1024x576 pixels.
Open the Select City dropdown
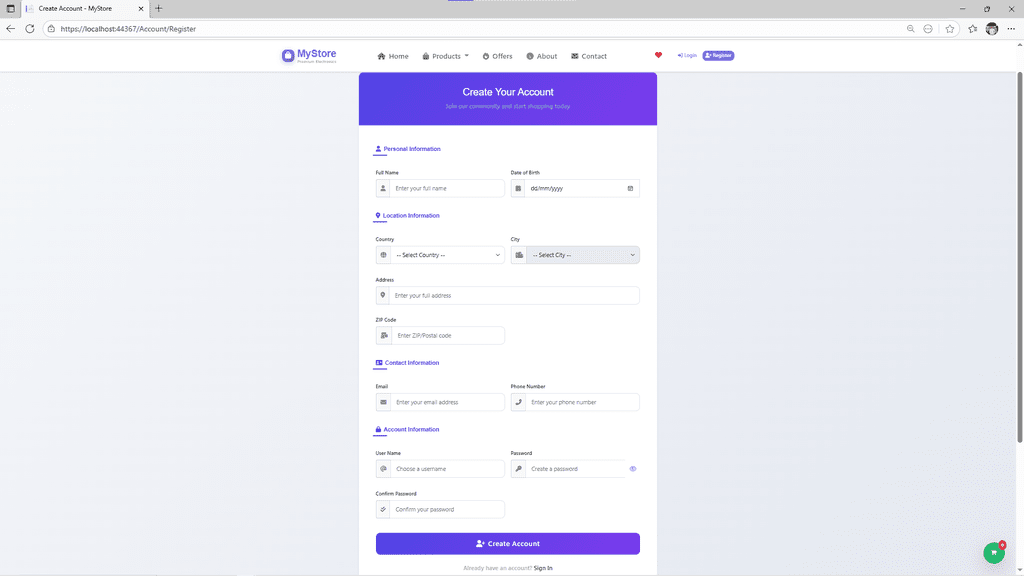point(583,255)
